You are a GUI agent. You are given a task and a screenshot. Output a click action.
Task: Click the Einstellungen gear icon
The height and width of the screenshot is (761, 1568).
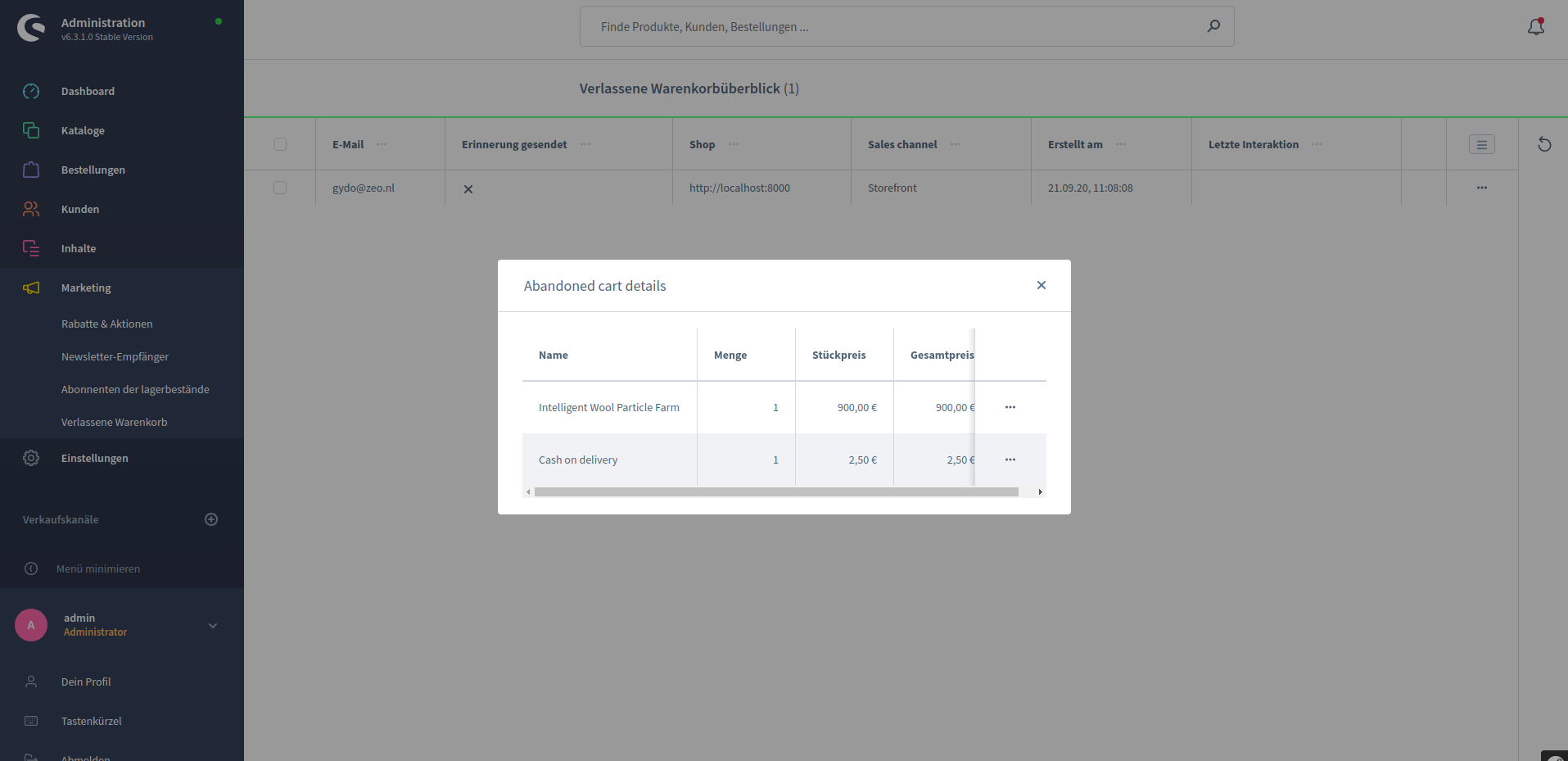[x=31, y=458]
